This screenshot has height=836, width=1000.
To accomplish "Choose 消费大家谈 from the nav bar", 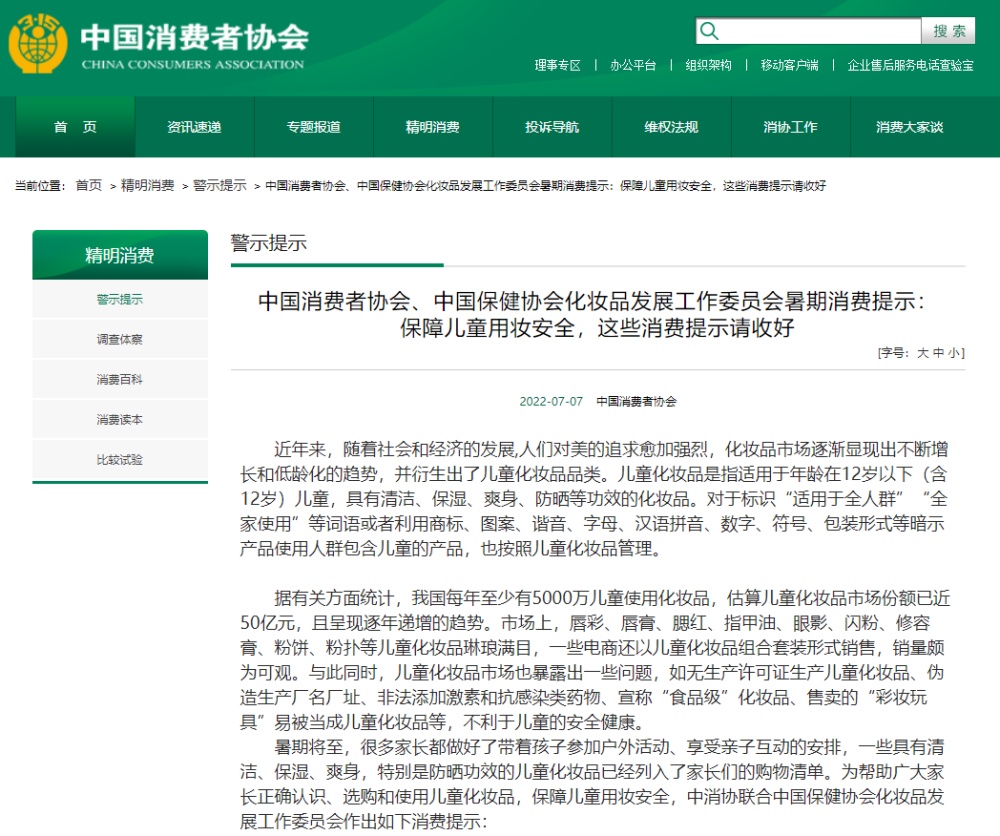I will (x=909, y=127).
